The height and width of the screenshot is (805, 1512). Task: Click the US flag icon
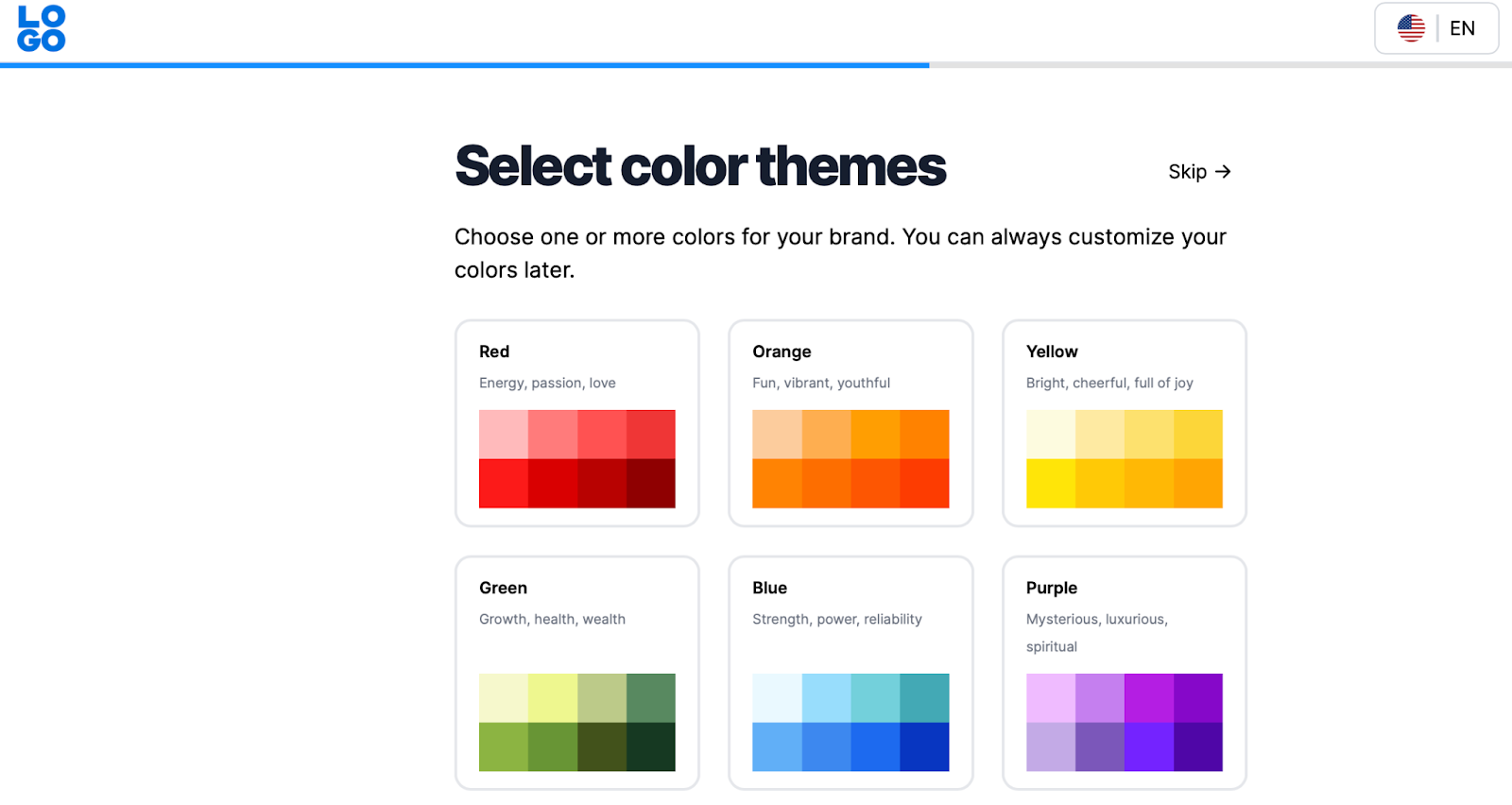point(1411,28)
